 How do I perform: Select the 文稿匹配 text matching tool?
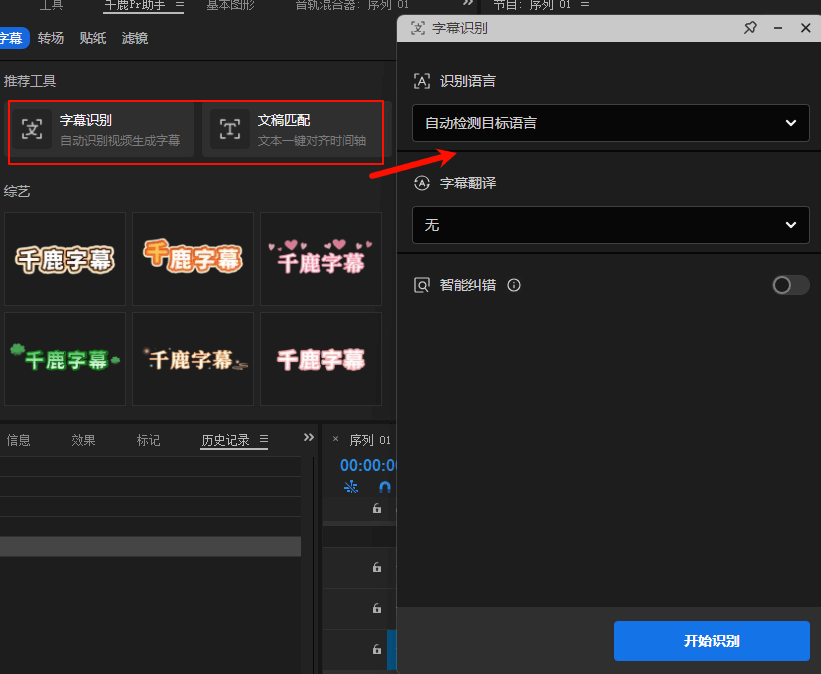tap(290, 130)
